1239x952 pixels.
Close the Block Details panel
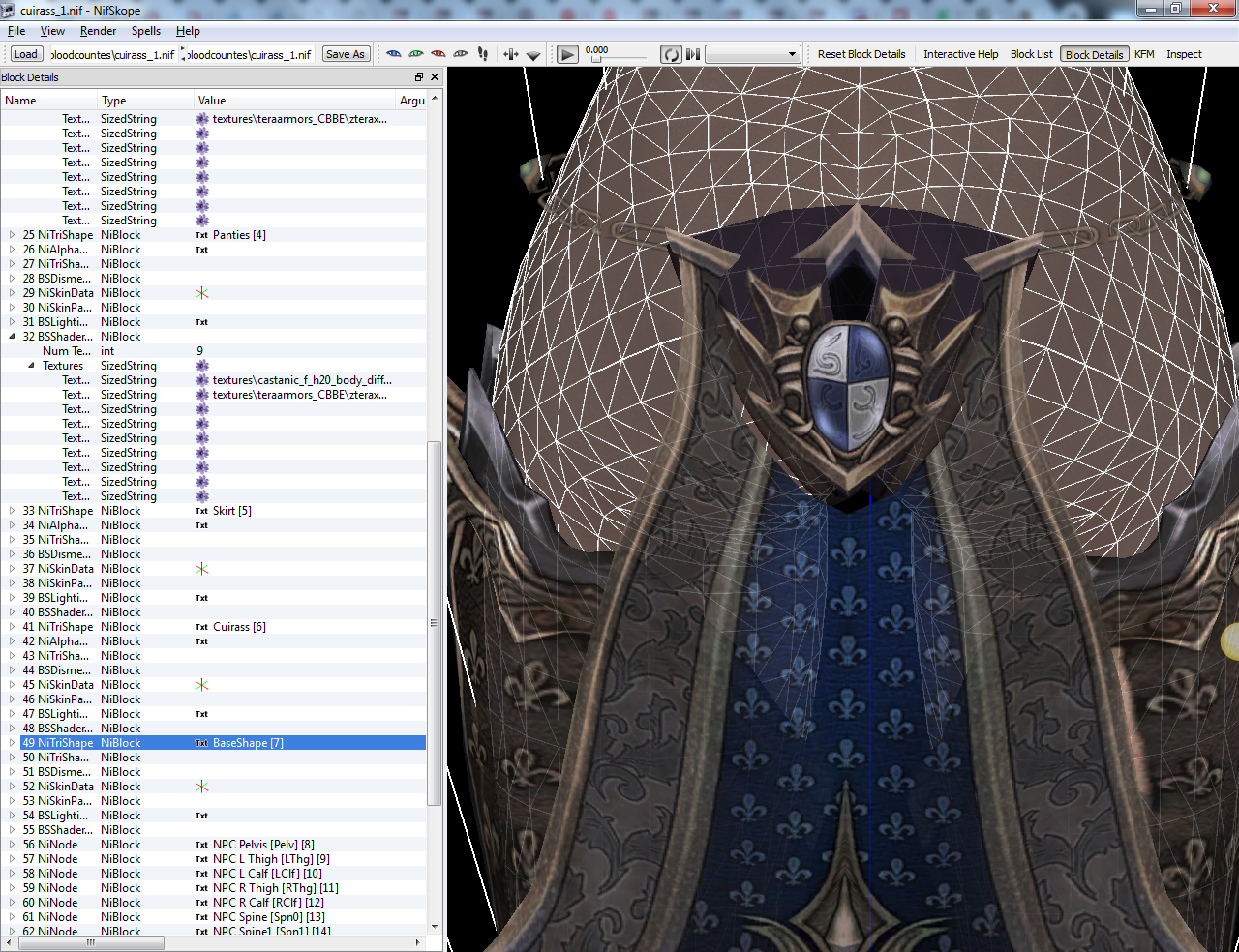(435, 77)
